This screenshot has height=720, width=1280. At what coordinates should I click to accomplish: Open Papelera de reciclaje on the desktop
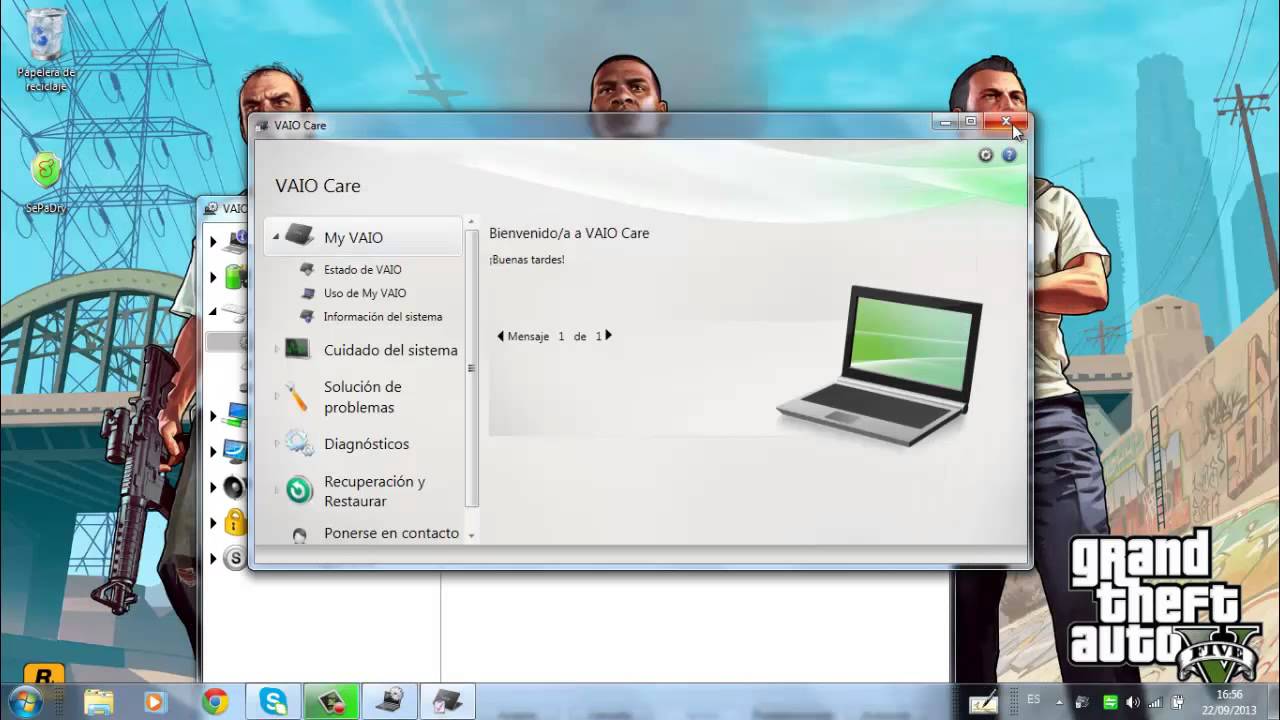click(x=46, y=50)
